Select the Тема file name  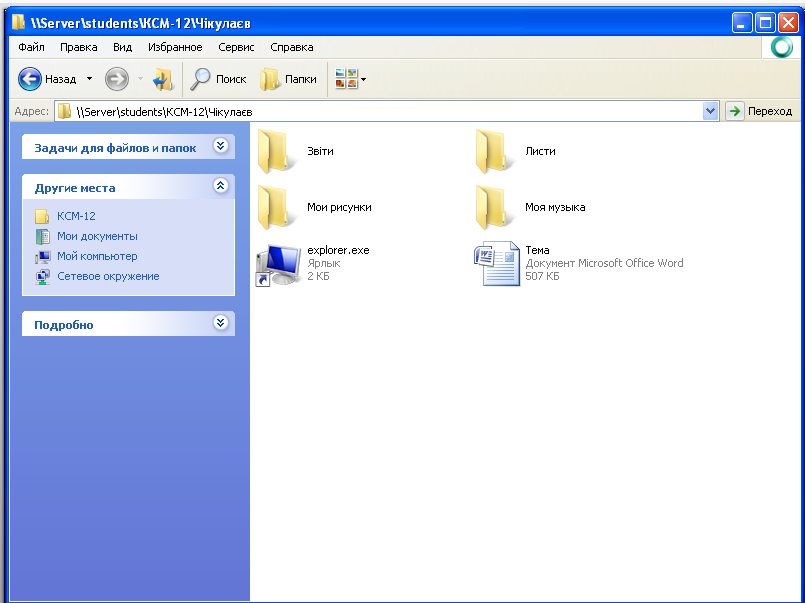pos(537,250)
